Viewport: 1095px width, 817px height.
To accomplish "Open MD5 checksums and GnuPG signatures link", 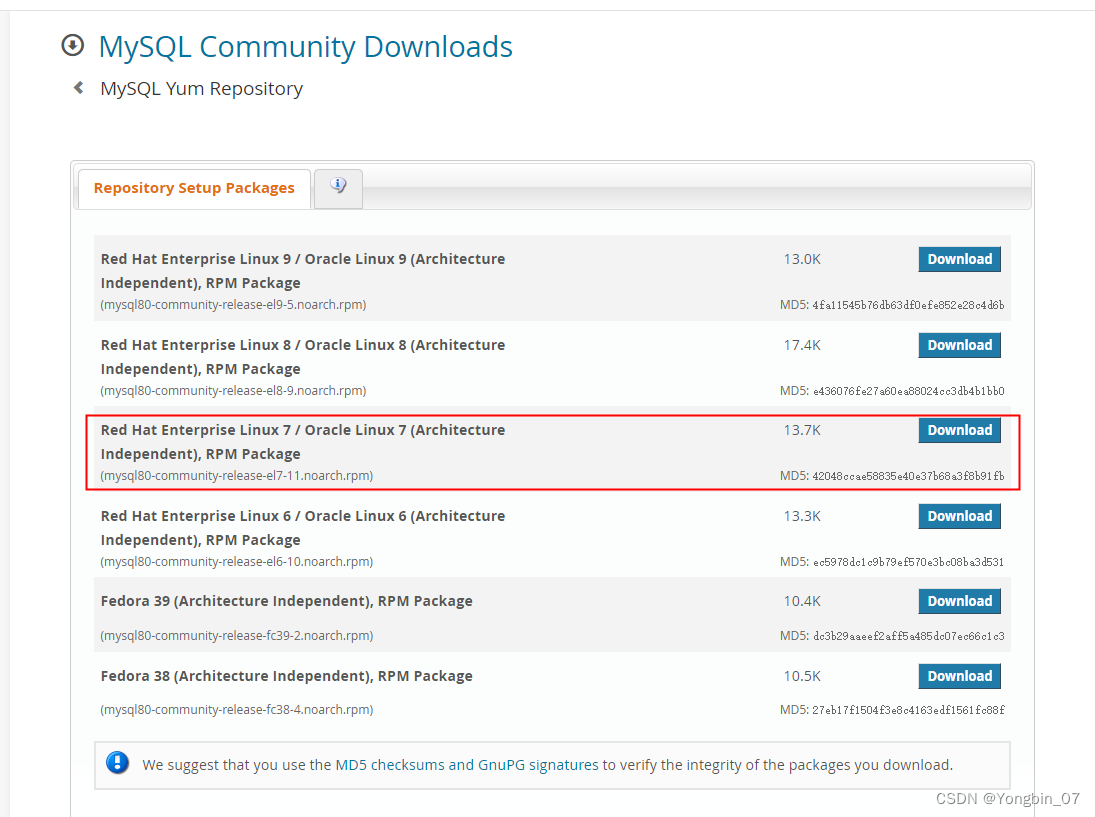I will point(466,765).
